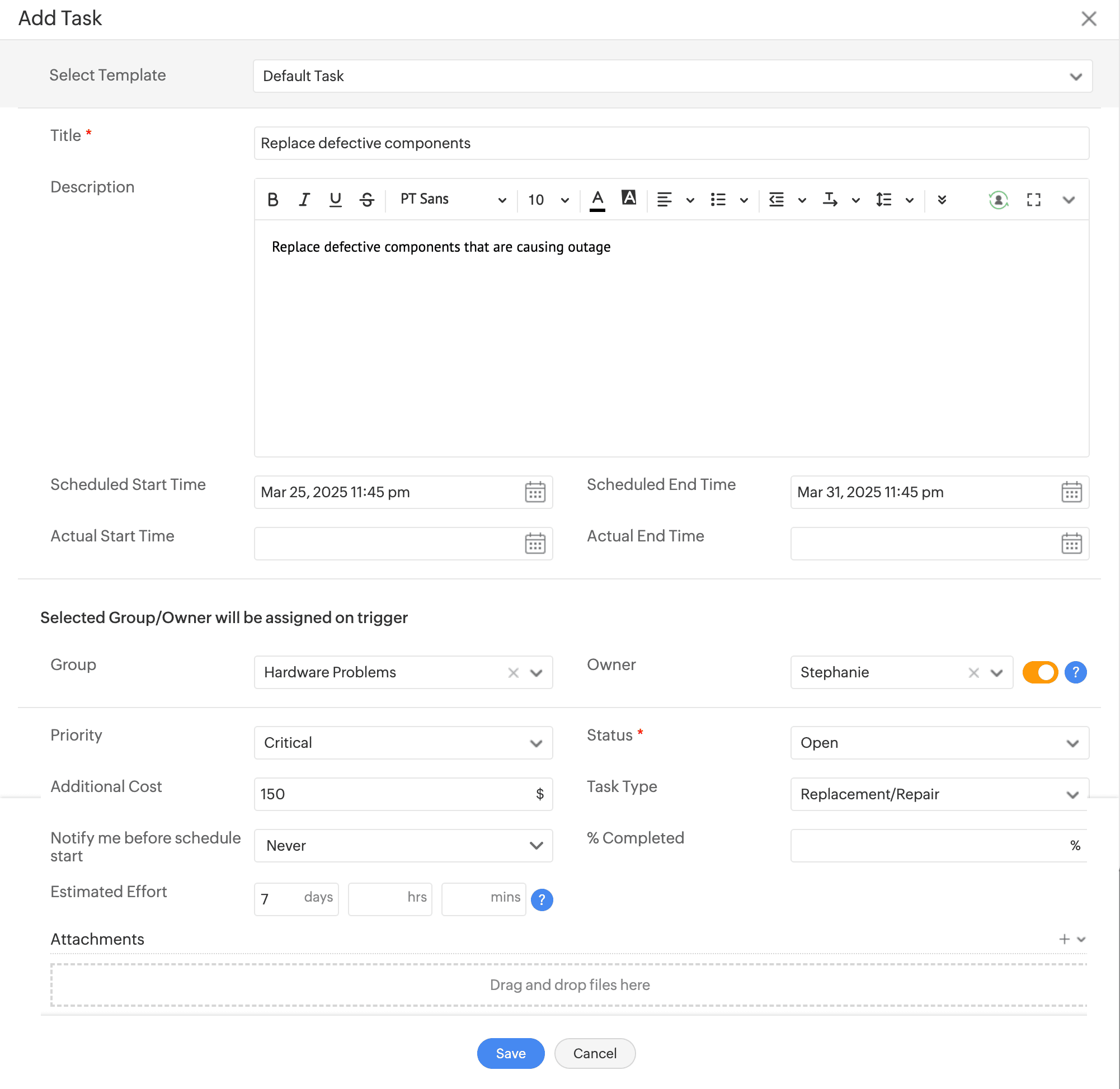Click the Estimated Effort help icon

tap(541, 899)
